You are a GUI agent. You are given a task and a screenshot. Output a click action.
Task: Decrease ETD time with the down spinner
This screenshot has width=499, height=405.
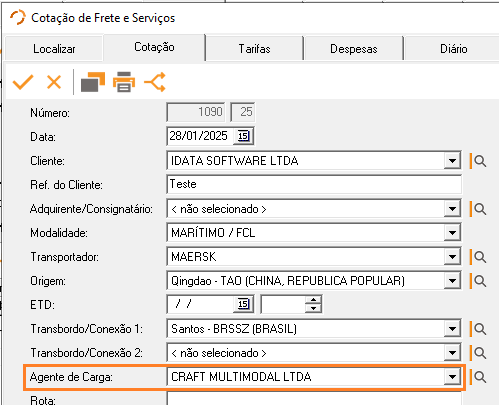coord(313,308)
